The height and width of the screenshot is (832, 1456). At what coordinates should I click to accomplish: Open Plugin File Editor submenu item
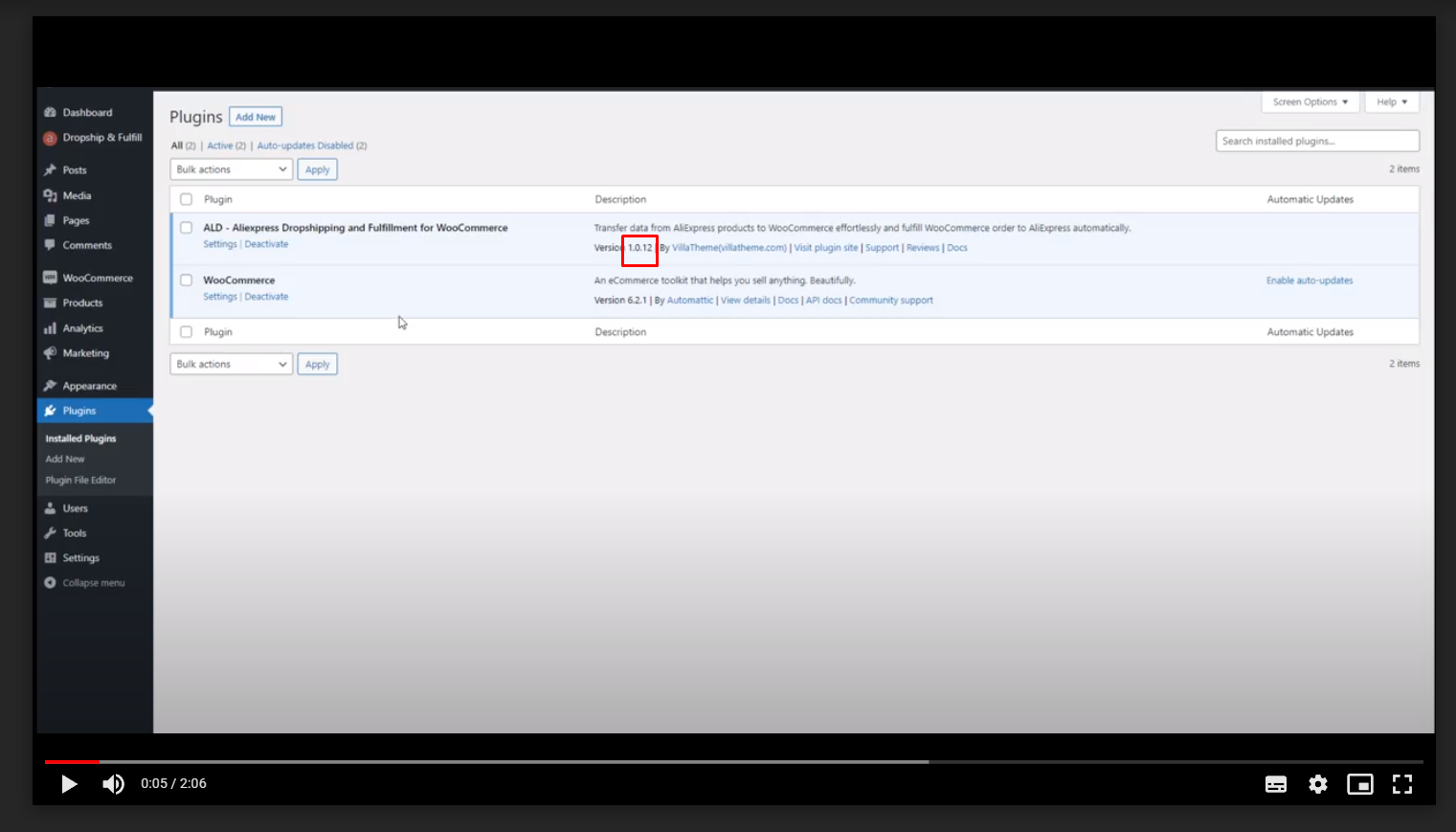click(x=80, y=481)
